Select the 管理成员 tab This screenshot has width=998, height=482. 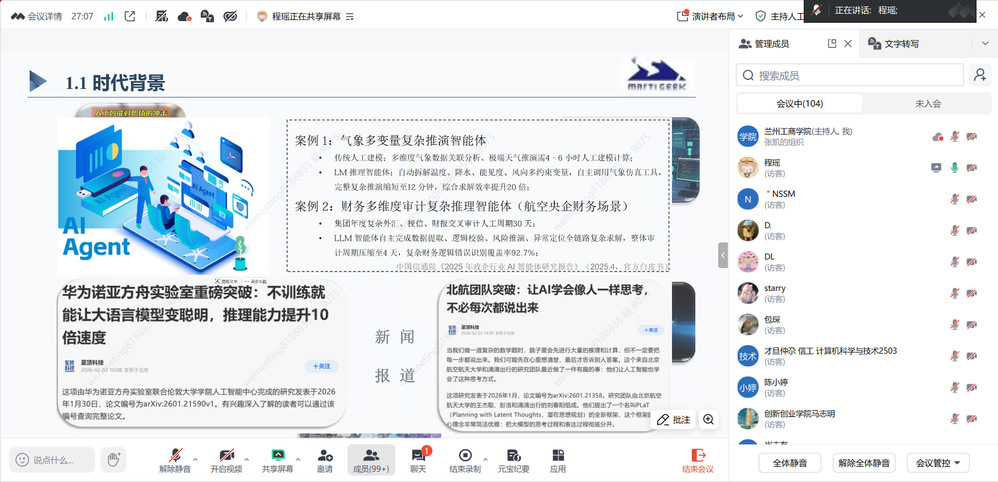tap(763, 44)
